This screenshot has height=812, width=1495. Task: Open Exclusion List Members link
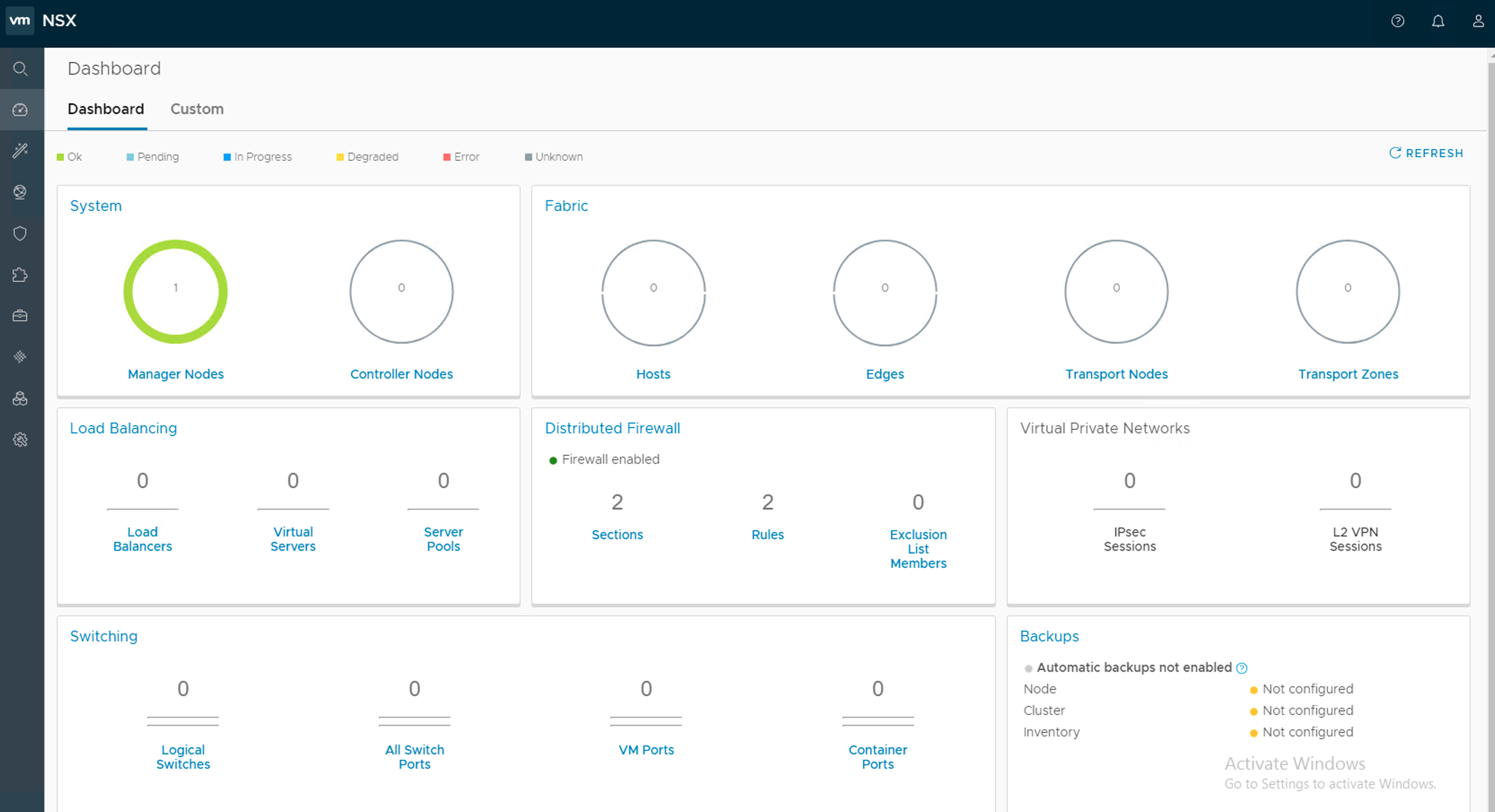[x=918, y=549]
